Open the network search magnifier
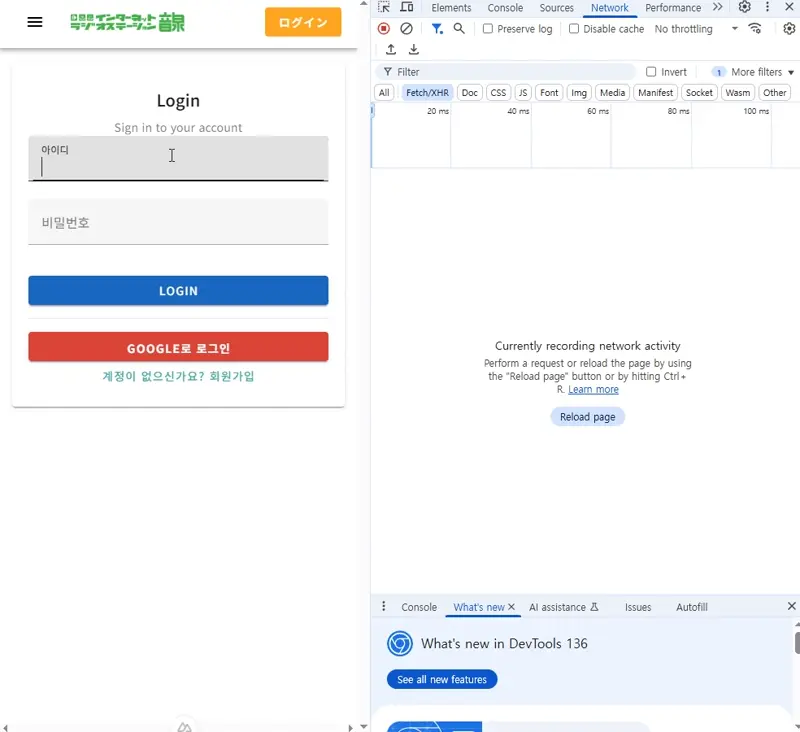800x732 pixels. 459,29
